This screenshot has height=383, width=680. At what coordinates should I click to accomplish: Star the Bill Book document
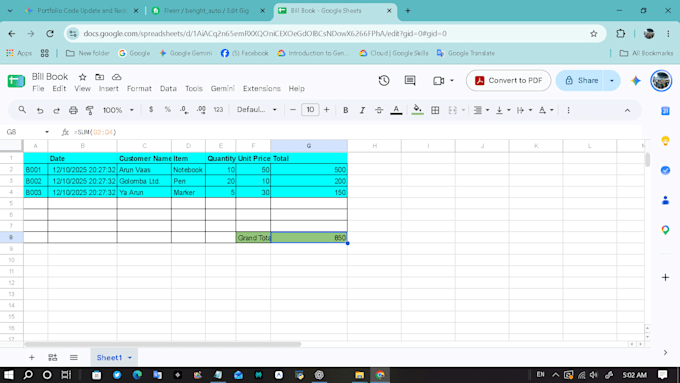(82, 77)
